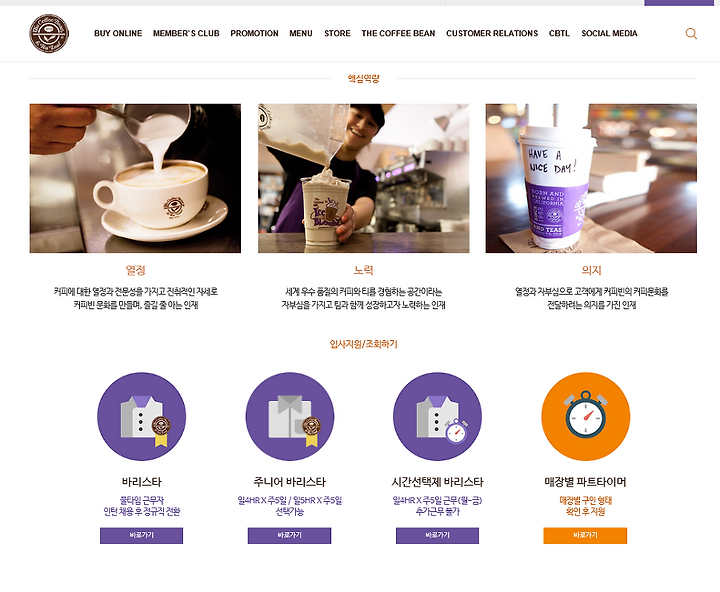720x592 pixels.
Task: Open the MEMBER'S CLUB menu
Action: coord(186,34)
